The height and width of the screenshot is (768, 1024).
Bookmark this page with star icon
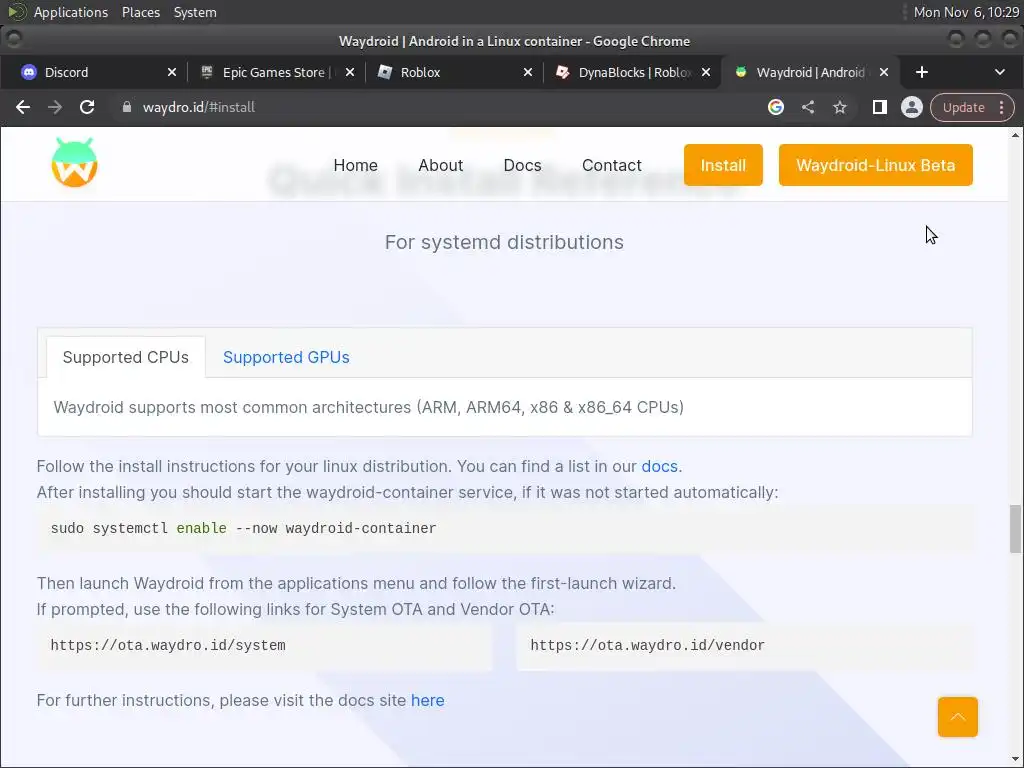point(840,107)
